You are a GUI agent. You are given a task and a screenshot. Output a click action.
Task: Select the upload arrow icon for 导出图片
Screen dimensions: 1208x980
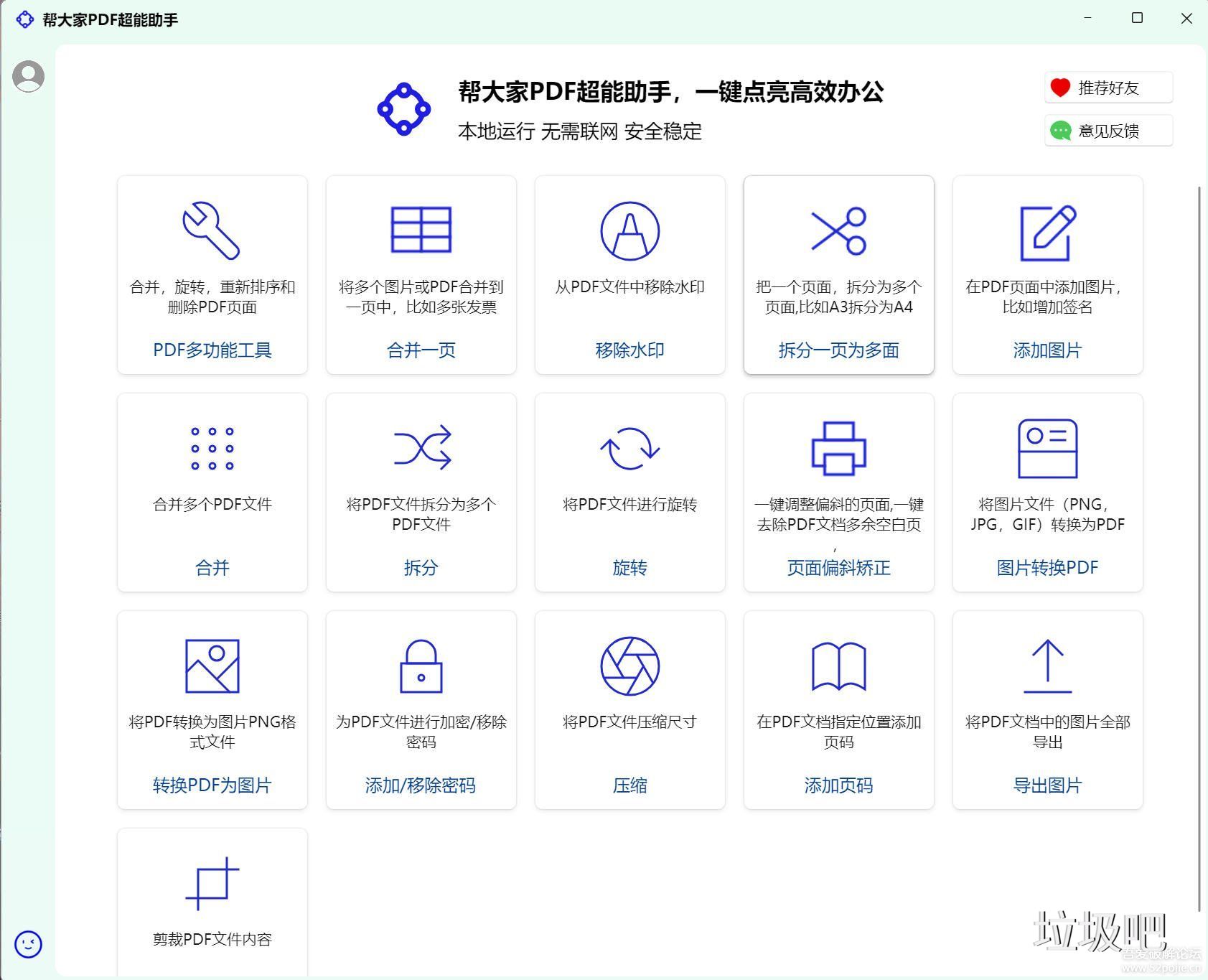pyautogui.click(x=1047, y=666)
